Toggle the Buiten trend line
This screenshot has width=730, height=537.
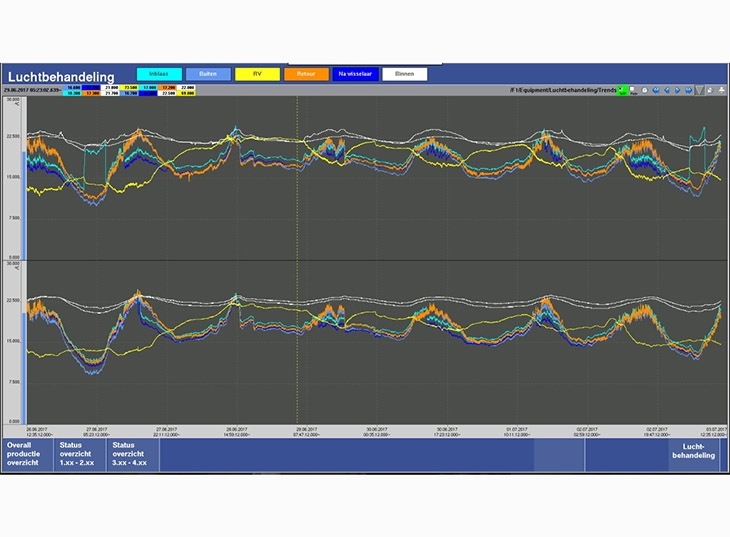click(x=208, y=74)
